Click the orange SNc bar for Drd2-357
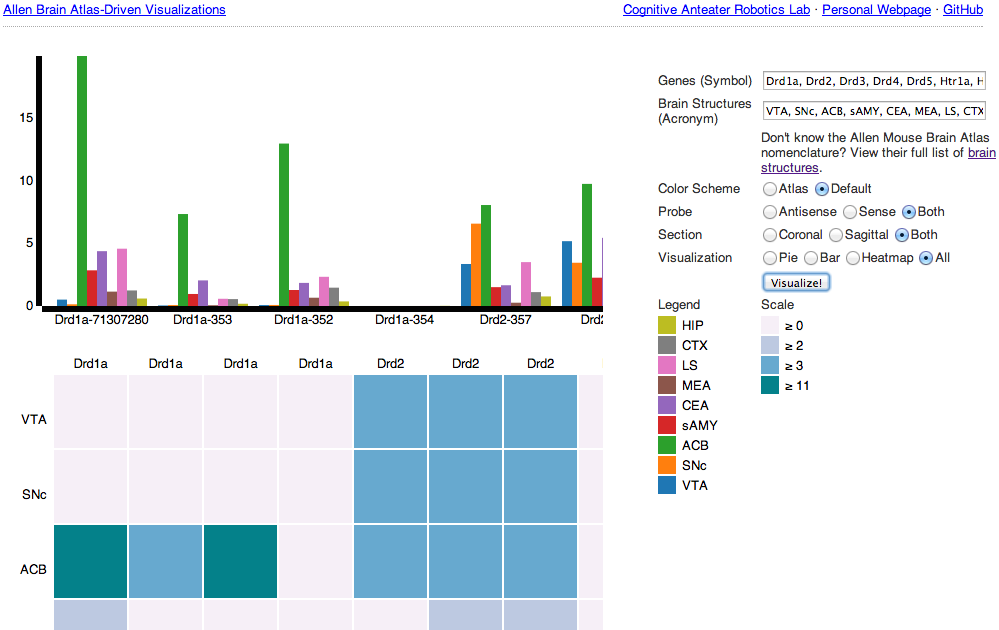999x630 pixels. pyautogui.click(x=476, y=265)
